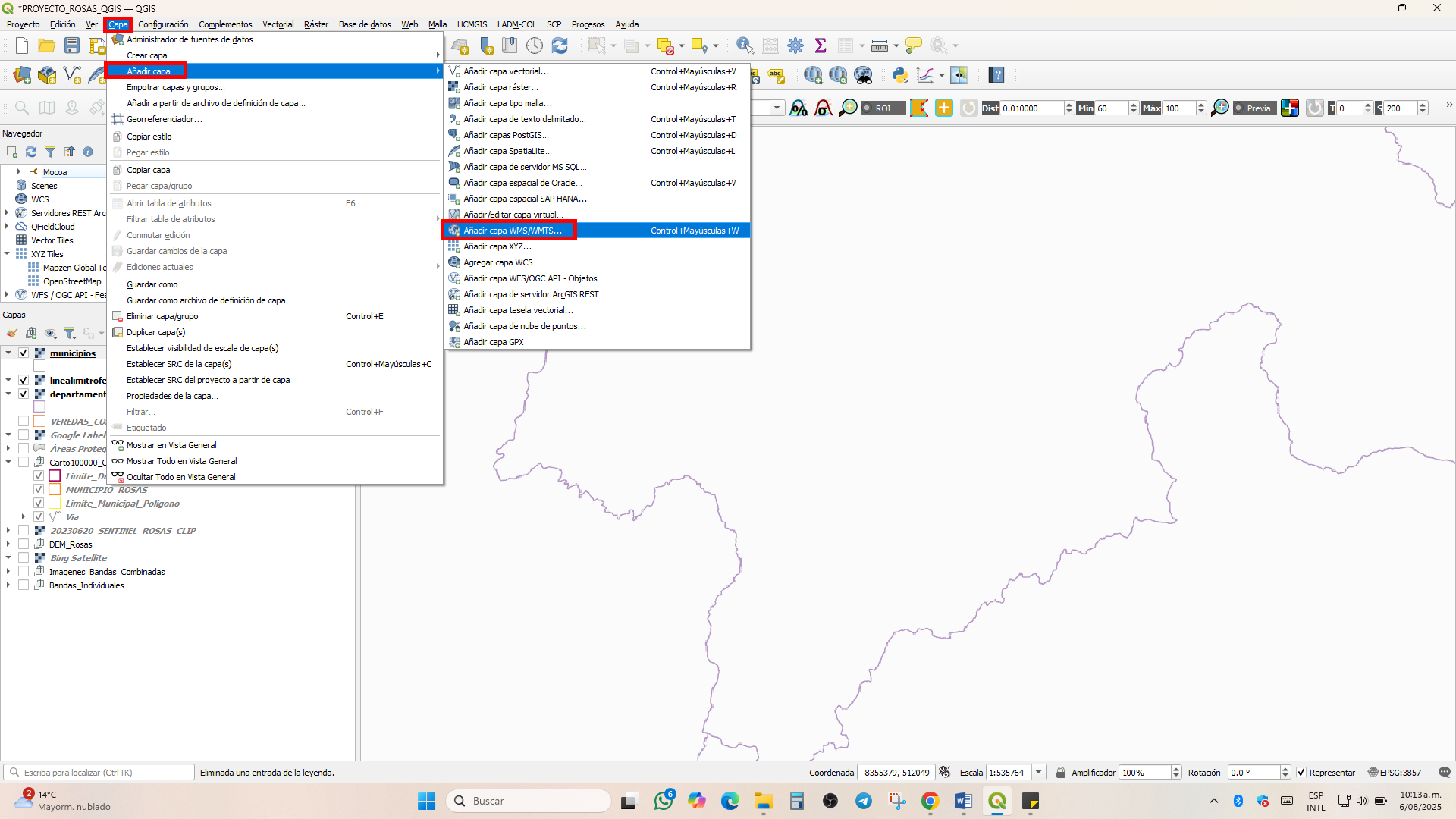
Task: Click the Refresh map canvas icon
Action: [x=560, y=46]
